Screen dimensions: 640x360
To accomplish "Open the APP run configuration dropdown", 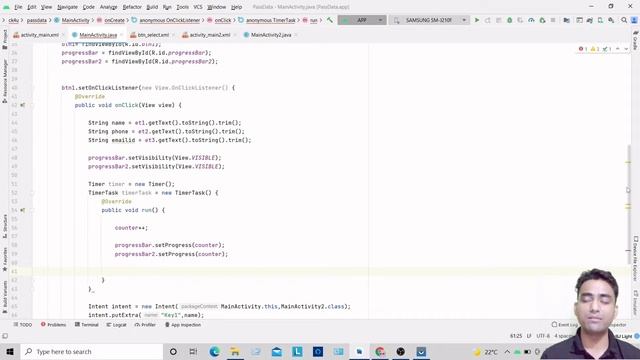I will point(362,20).
